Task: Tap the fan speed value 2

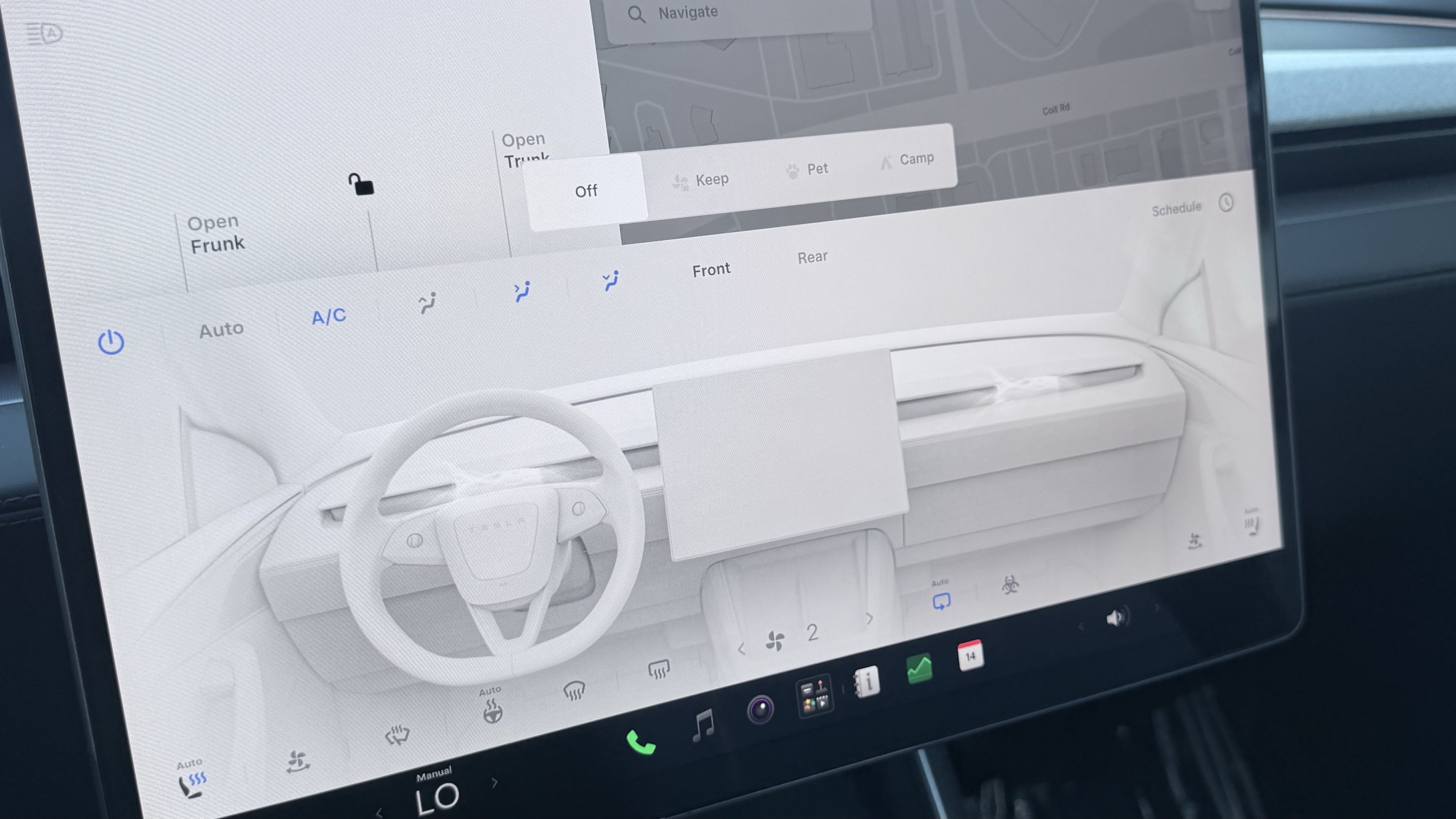Action: 812,633
